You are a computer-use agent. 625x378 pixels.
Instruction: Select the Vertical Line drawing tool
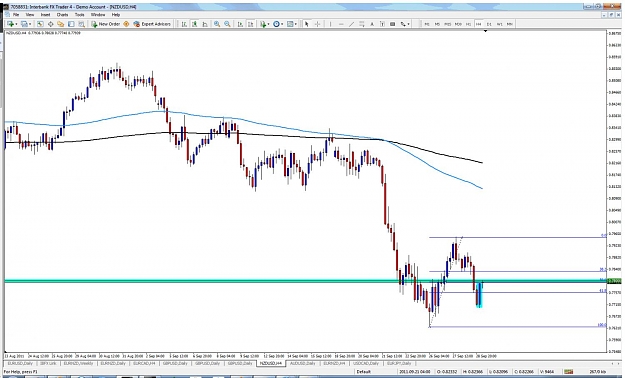330,24
